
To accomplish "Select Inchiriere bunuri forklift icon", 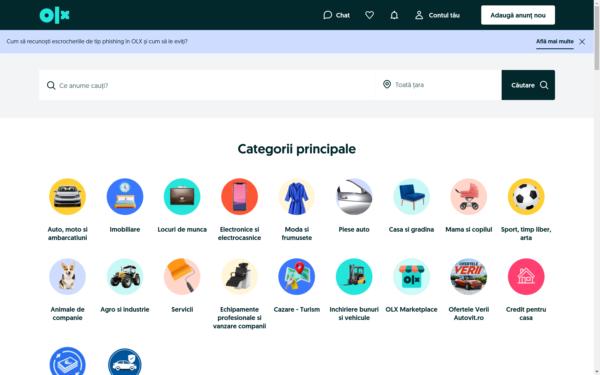I will 354,277.
